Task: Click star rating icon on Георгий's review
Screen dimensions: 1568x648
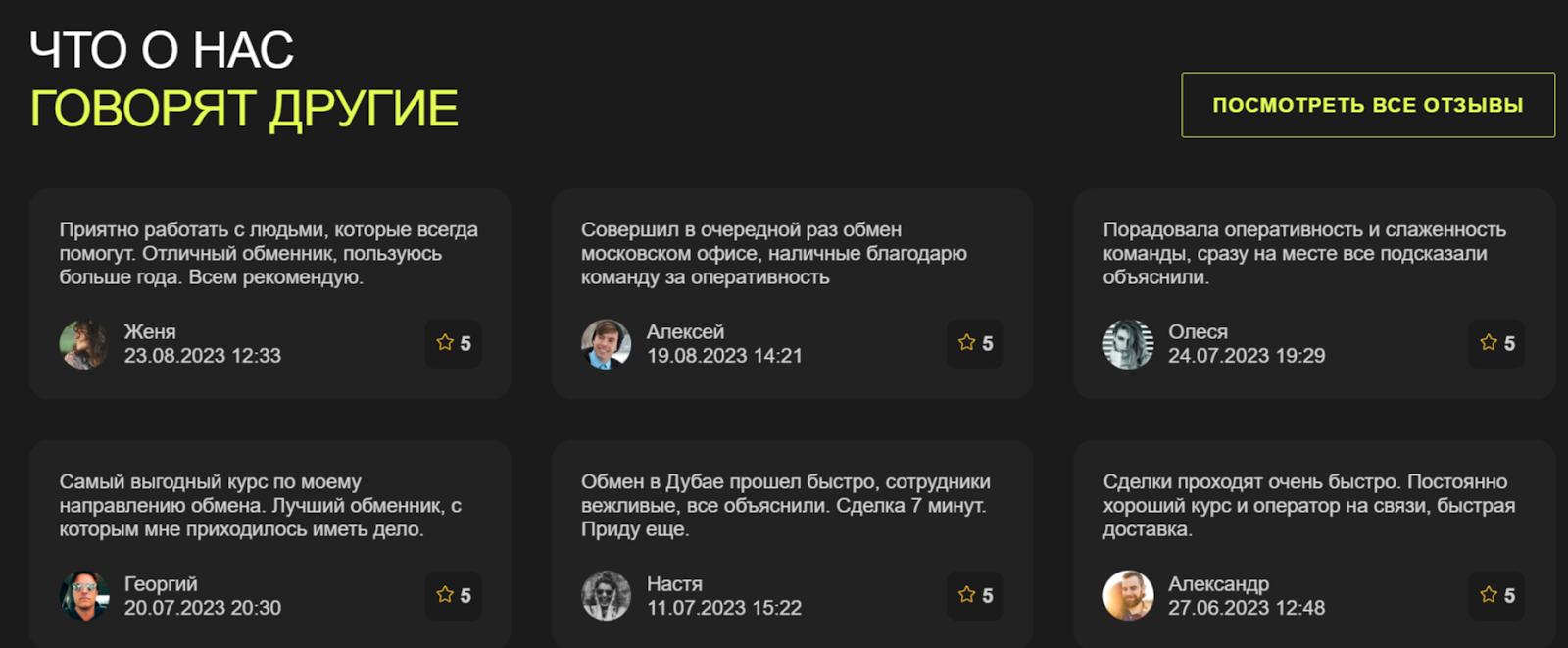Action: pyautogui.click(x=445, y=594)
